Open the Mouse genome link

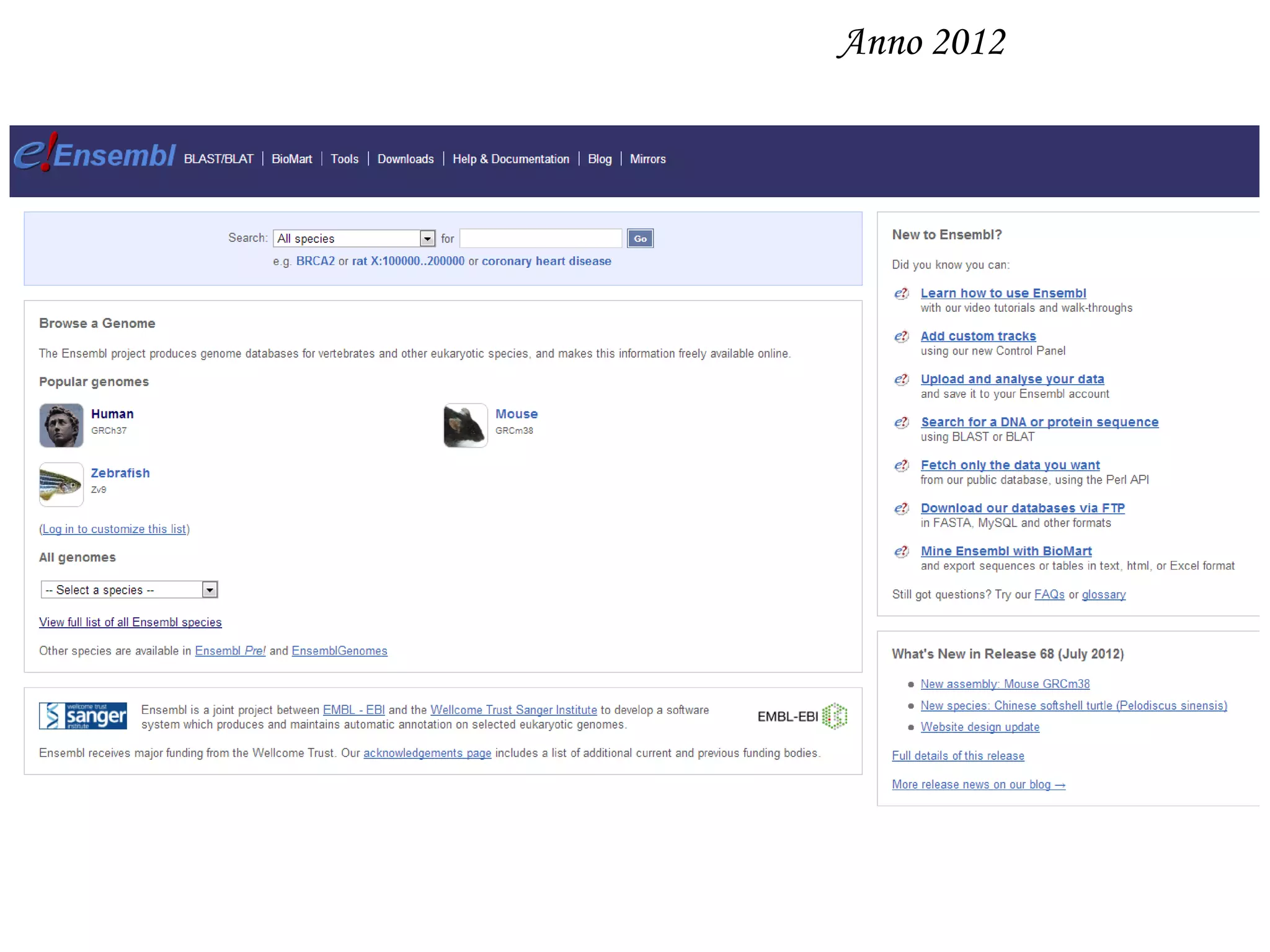(517, 414)
